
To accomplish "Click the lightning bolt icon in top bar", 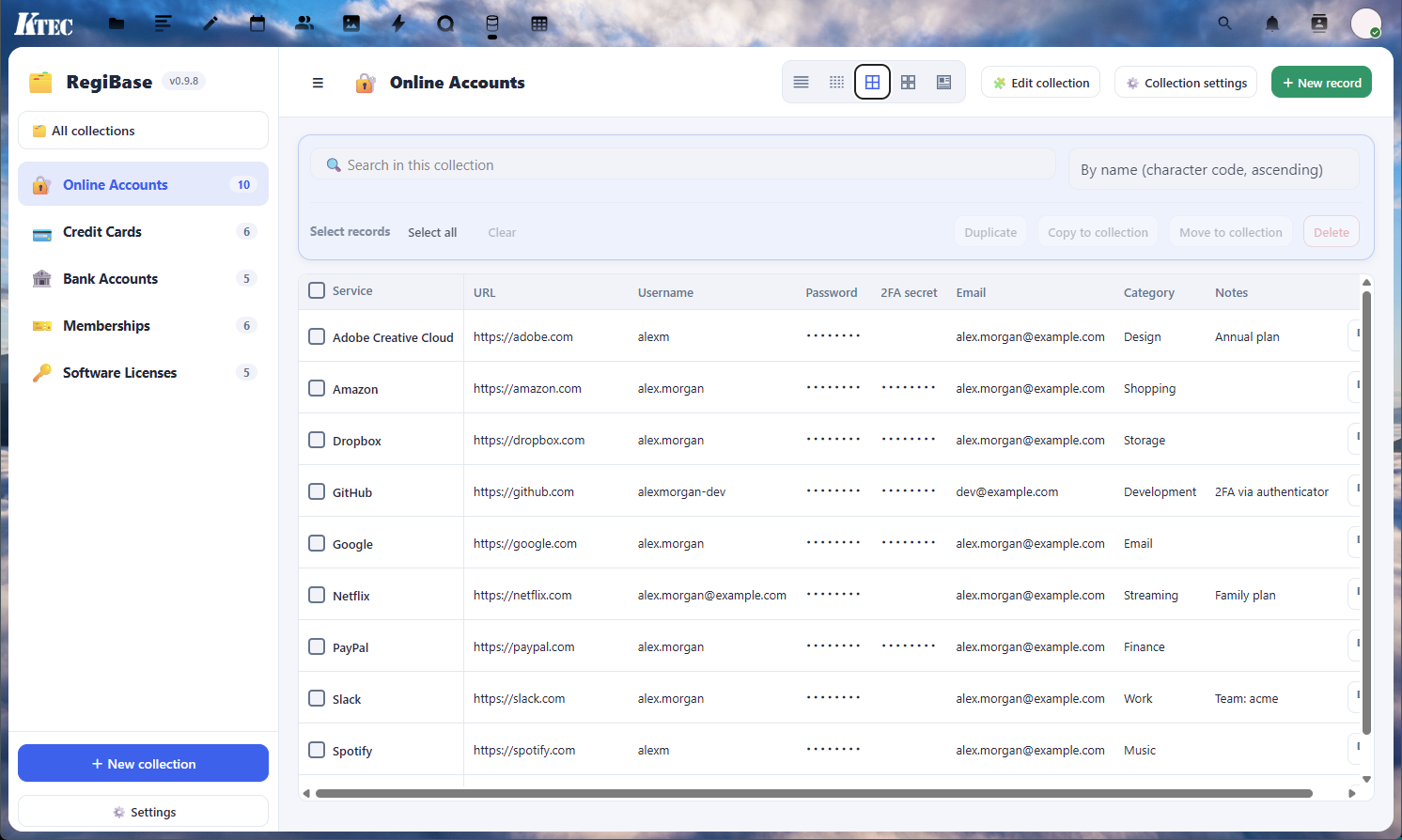I will click(x=398, y=23).
